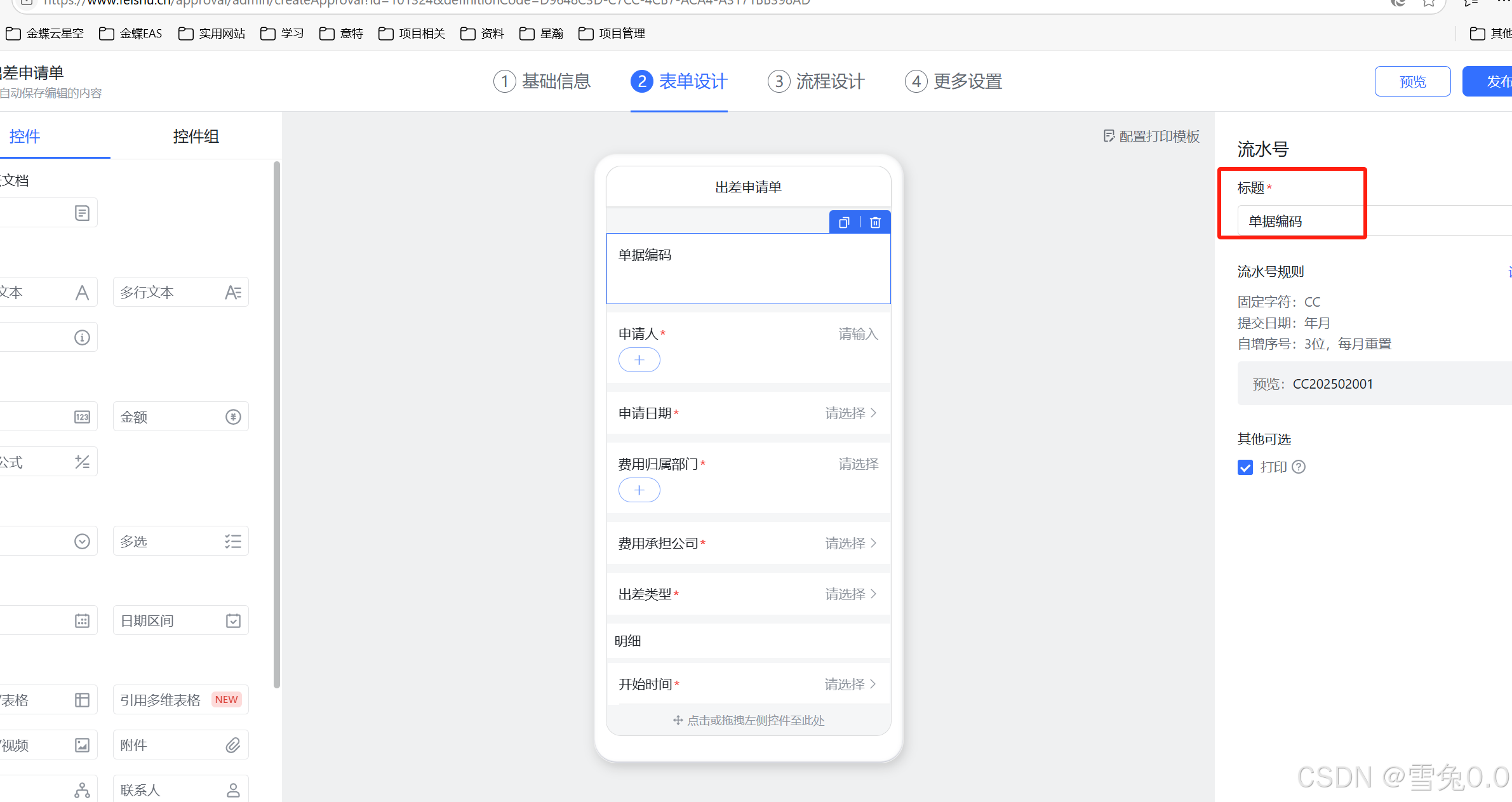The image size is (1512, 802).
Task: Select the 单据编码 field in form preview
Action: coord(748,268)
